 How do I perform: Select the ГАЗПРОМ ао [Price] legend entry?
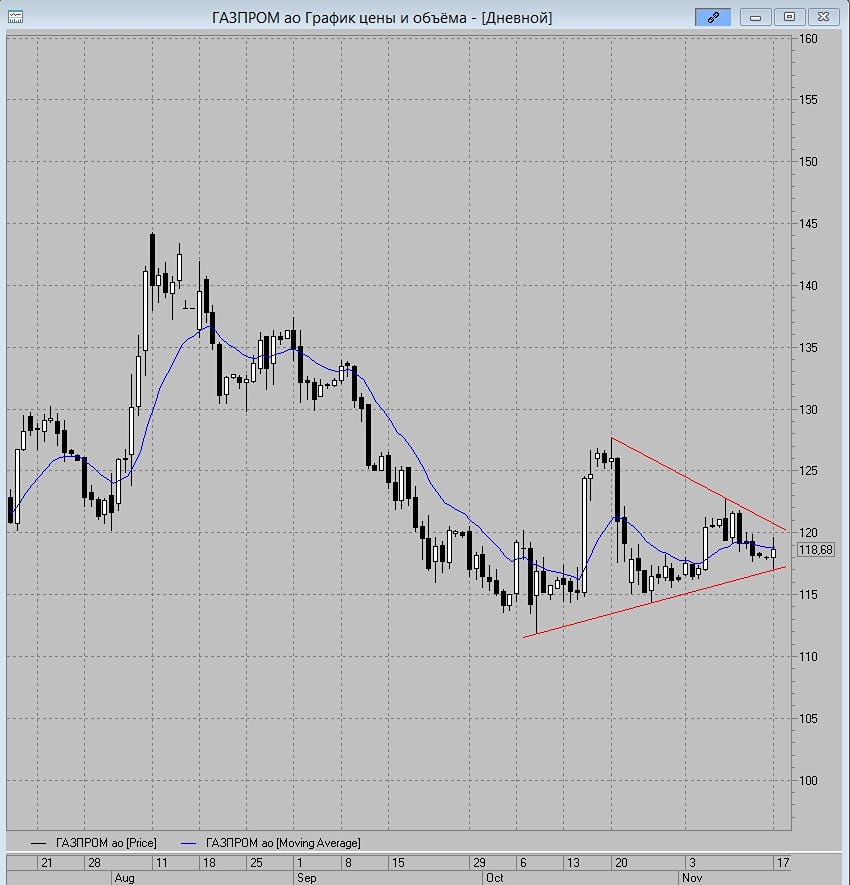94,843
